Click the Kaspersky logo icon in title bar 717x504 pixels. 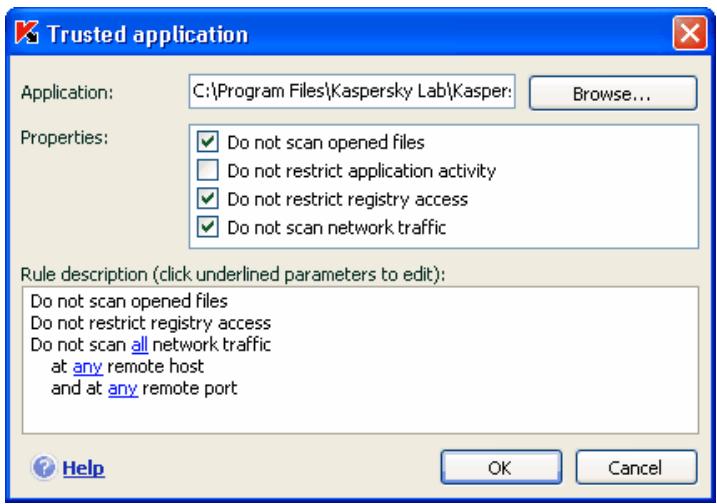27,33
